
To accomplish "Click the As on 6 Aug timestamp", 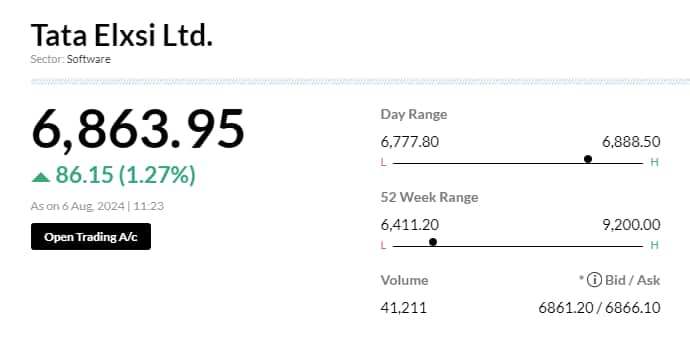I will pyautogui.click(x=97, y=206).
